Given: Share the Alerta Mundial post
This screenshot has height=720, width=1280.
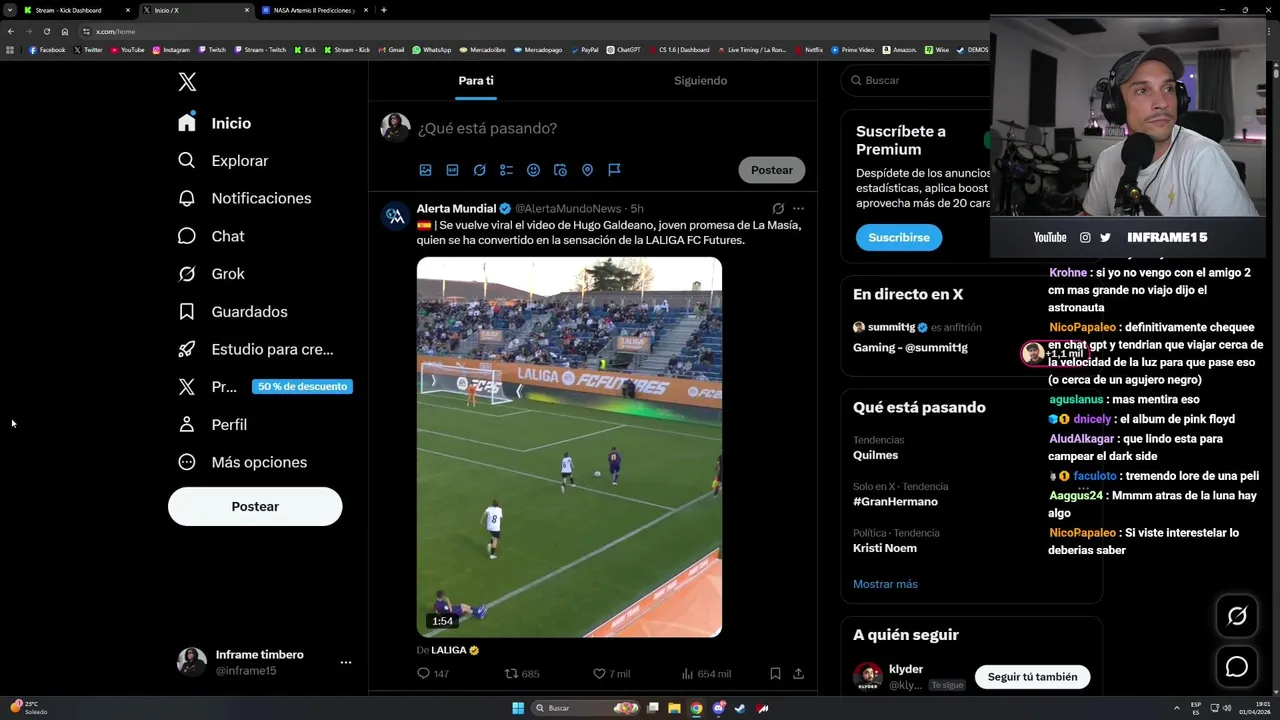Looking at the screenshot, I should (x=798, y=674).
